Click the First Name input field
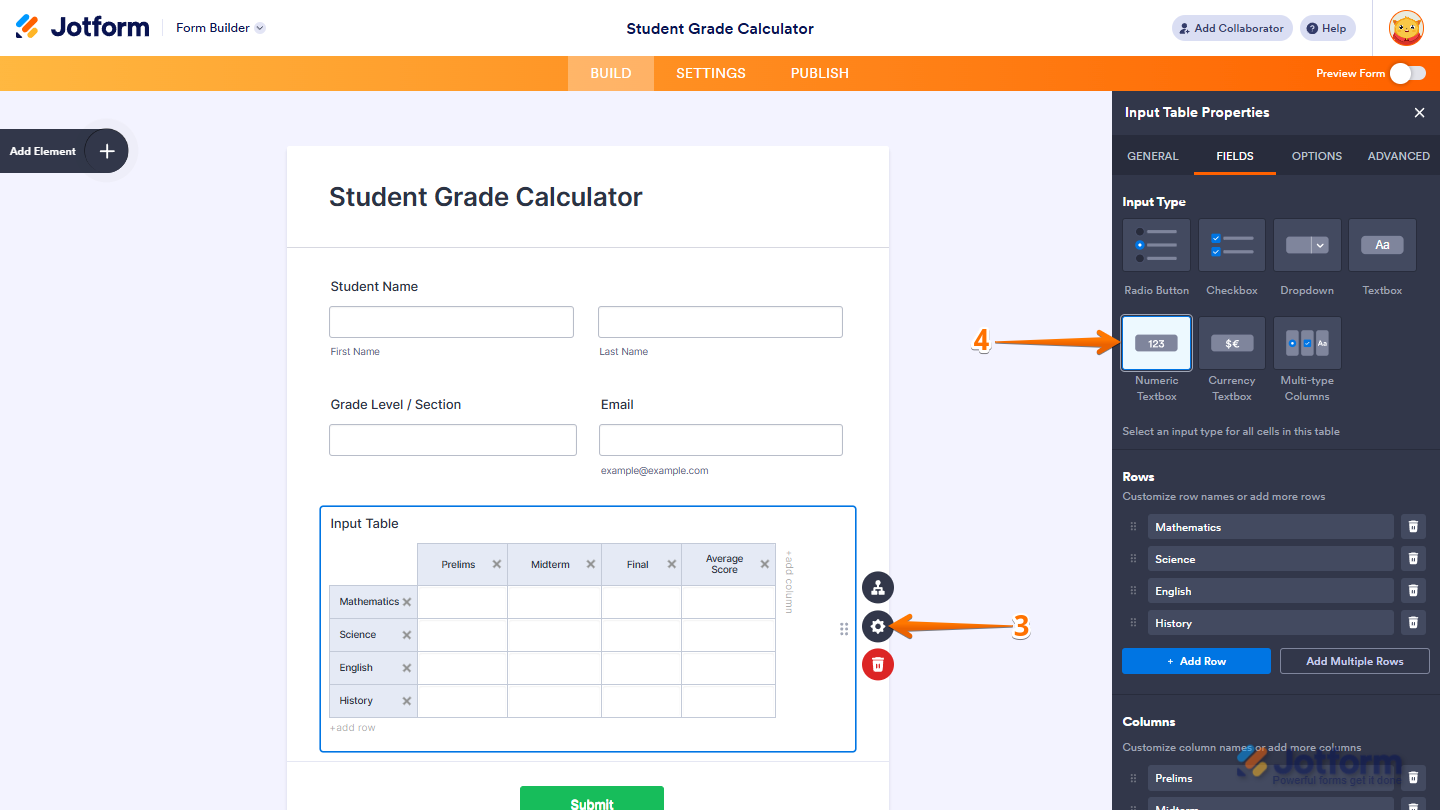The width and height of the screenshot is (1440, 810). [x=450, y=321]
